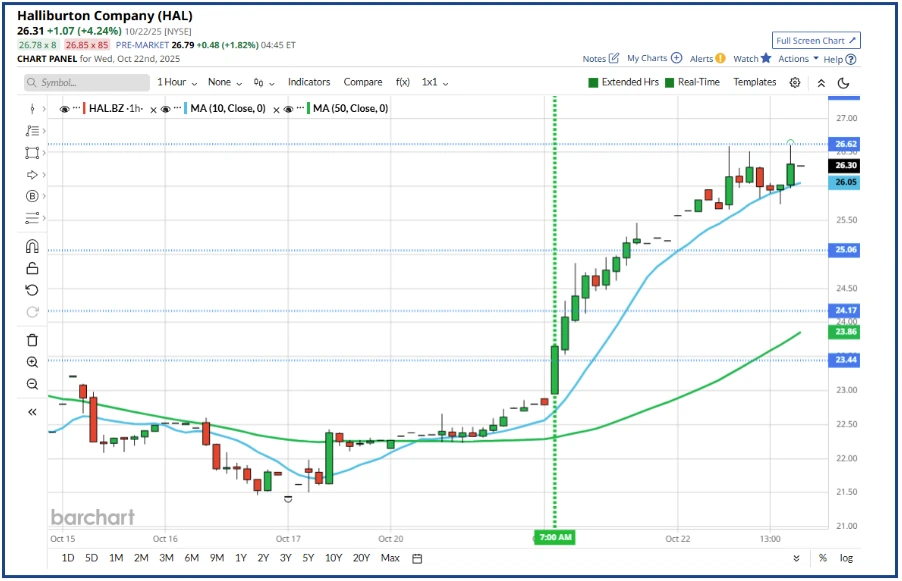Toggle the Extended Hrs checkbox
Image resolution: width=902 pixels, height=581 pixels.
592,82
